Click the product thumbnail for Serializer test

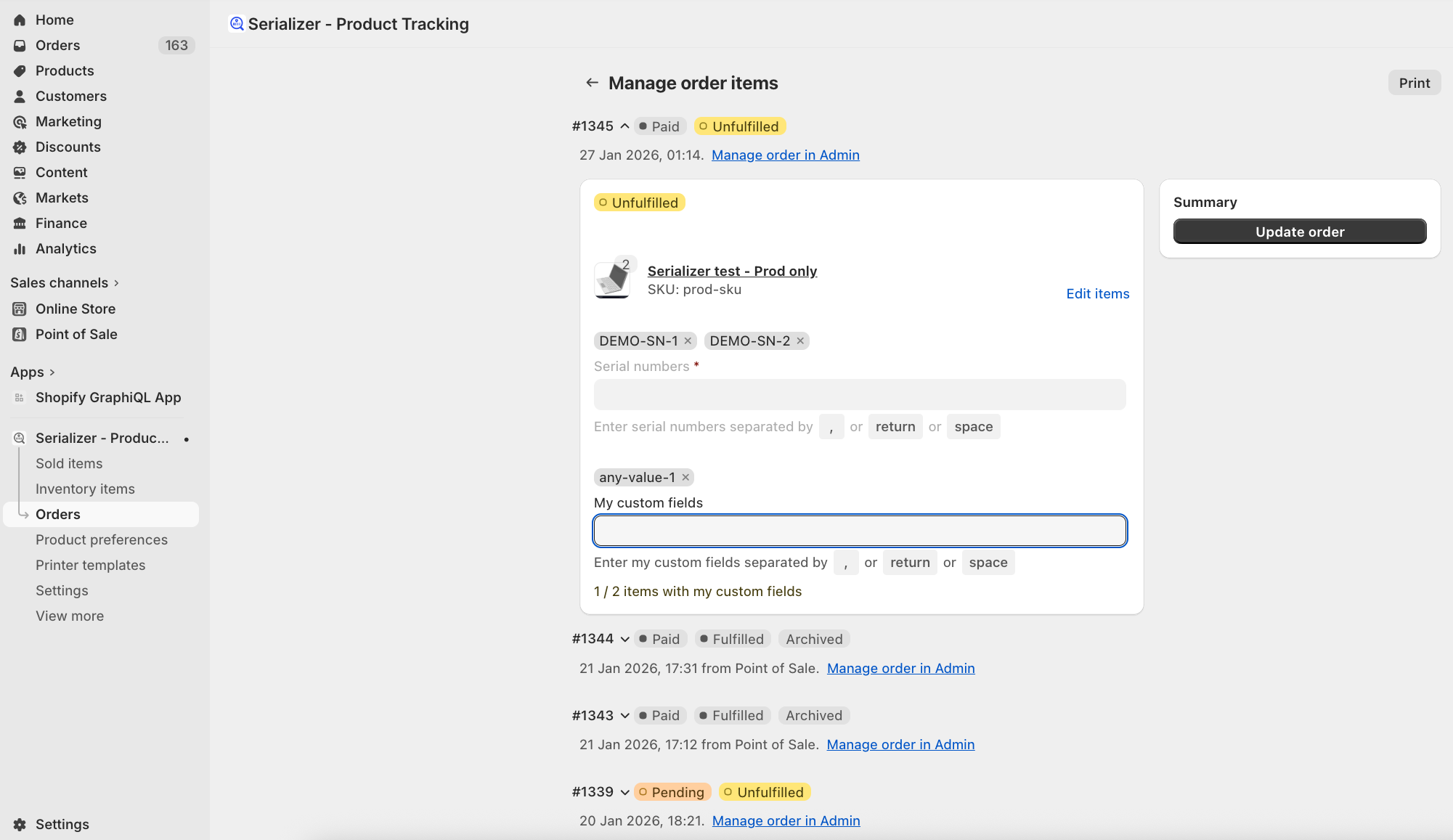point(612,280)
